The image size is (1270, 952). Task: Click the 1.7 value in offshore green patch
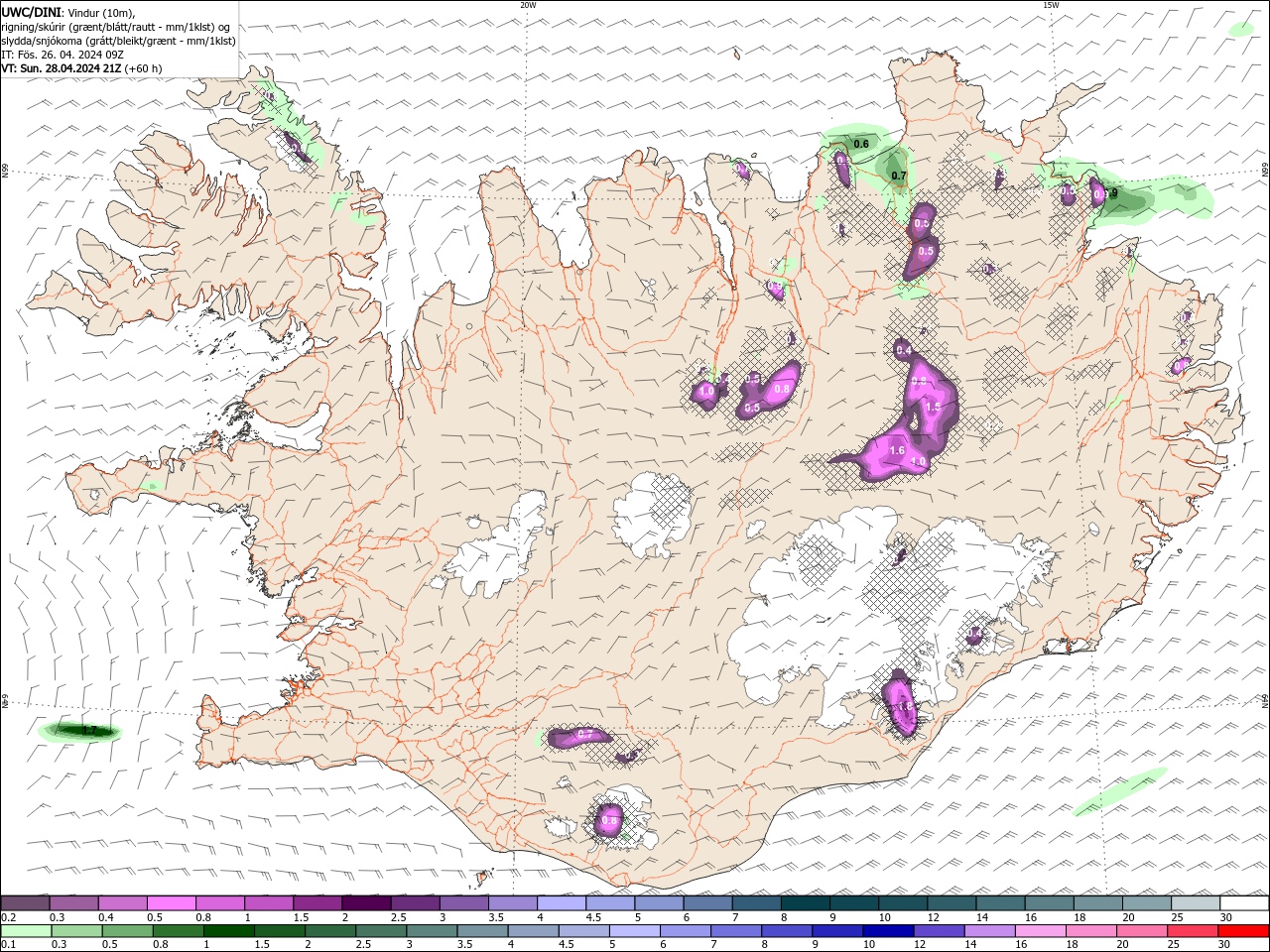[x=89, y=731]
